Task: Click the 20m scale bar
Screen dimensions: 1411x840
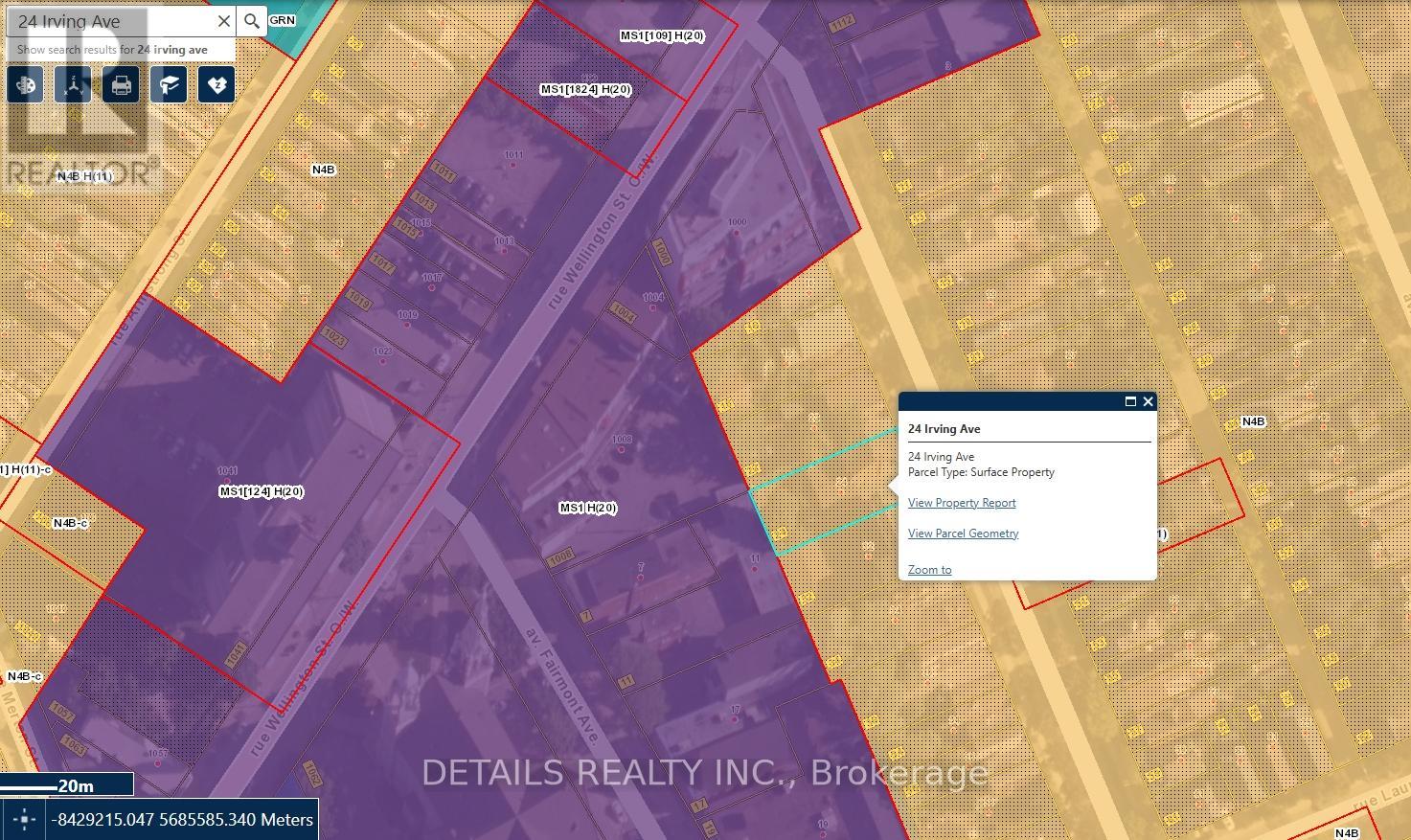Action: click(65, 785)
